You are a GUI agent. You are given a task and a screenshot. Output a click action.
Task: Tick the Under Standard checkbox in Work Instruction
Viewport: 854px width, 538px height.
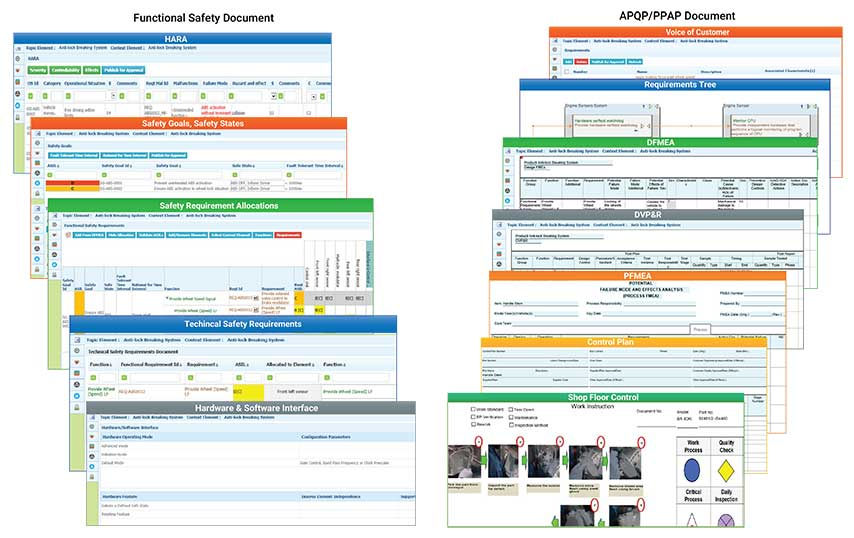[x=473, y=409]
